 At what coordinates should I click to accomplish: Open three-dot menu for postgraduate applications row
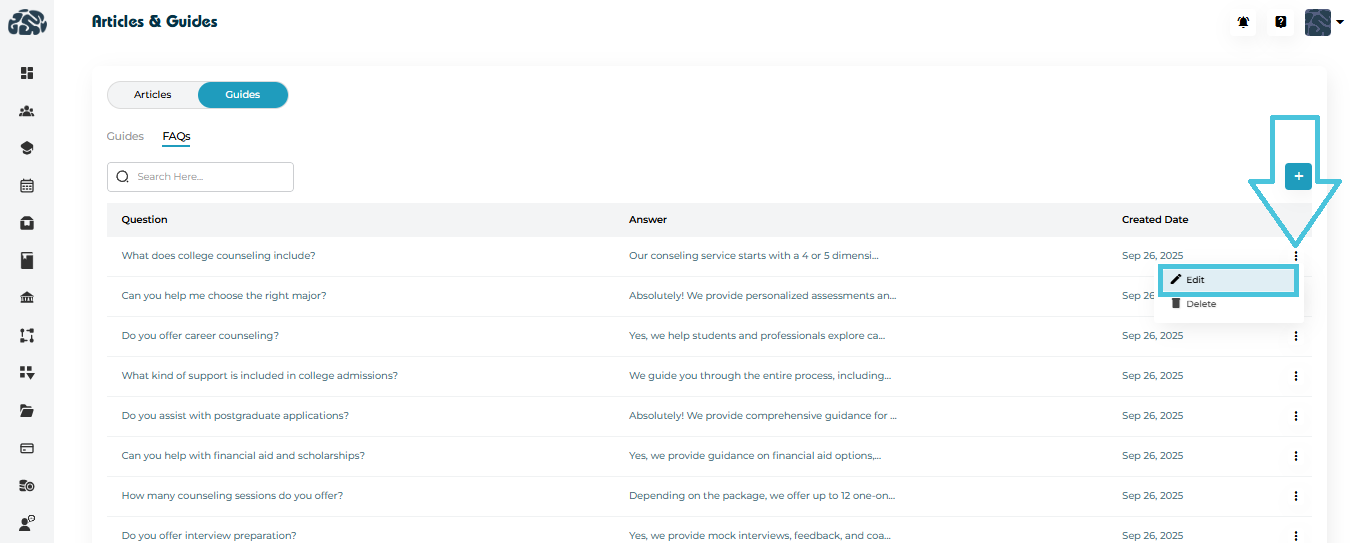(1295, 416)
